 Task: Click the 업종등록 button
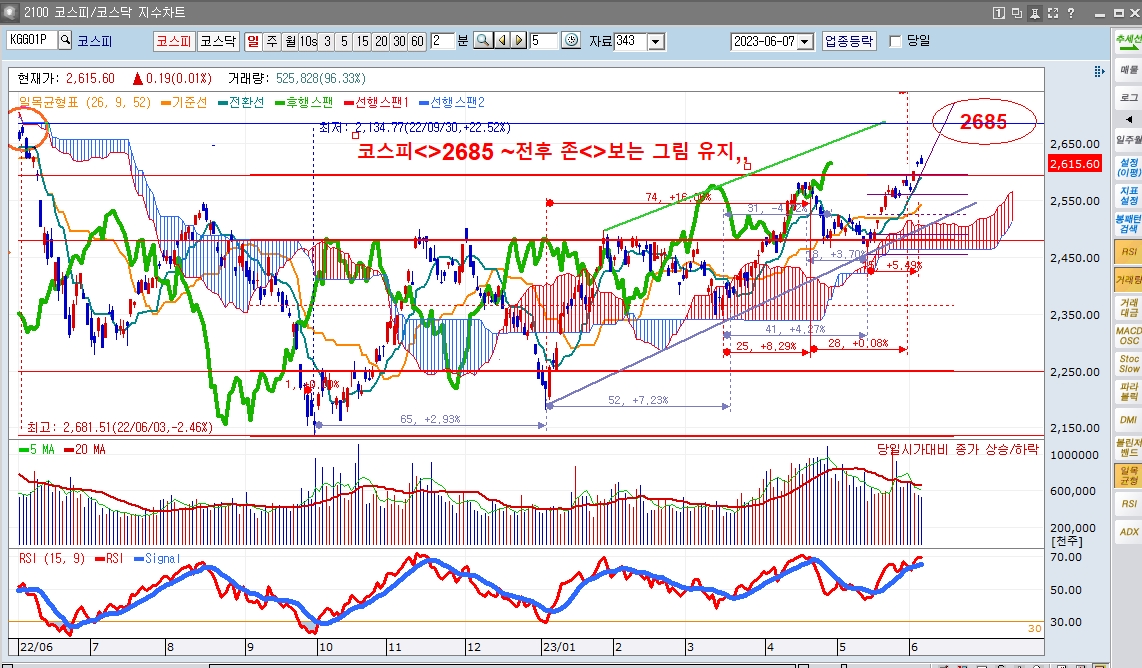coord(848,41)
